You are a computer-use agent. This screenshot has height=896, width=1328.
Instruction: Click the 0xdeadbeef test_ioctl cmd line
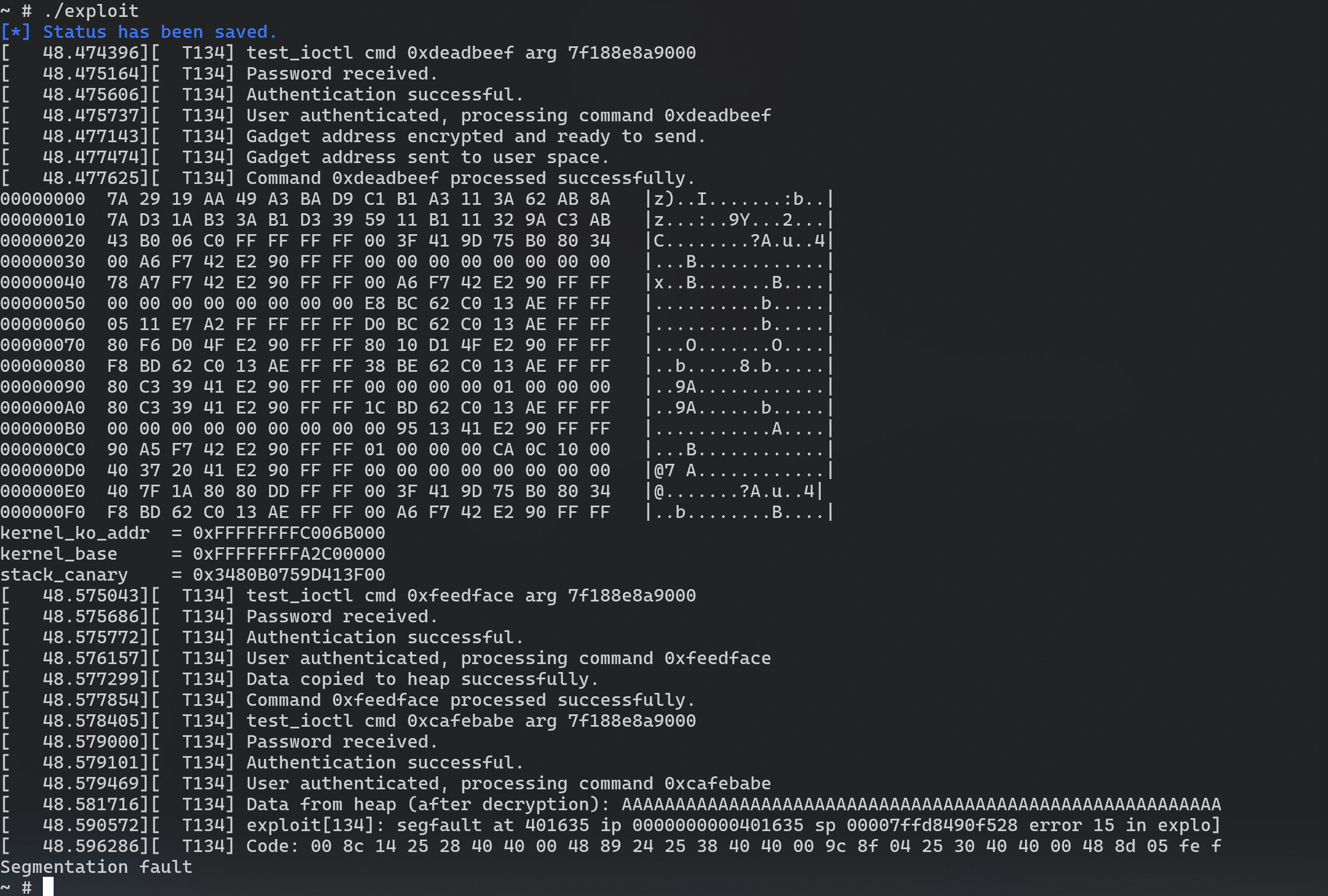(x=349, y=53)
